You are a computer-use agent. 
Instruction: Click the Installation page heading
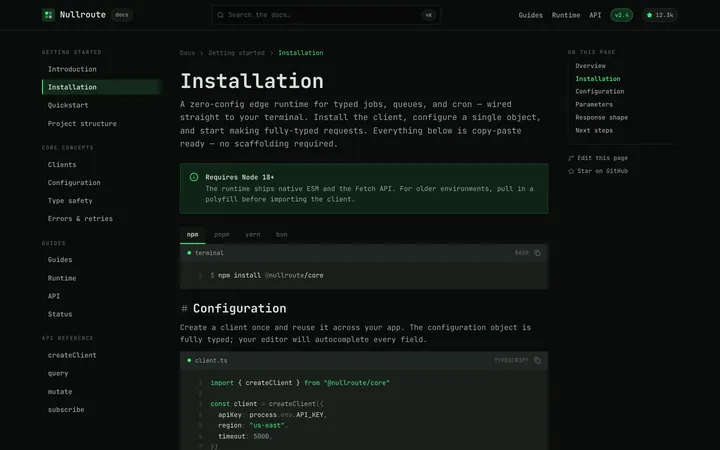(x=252, y=81)
